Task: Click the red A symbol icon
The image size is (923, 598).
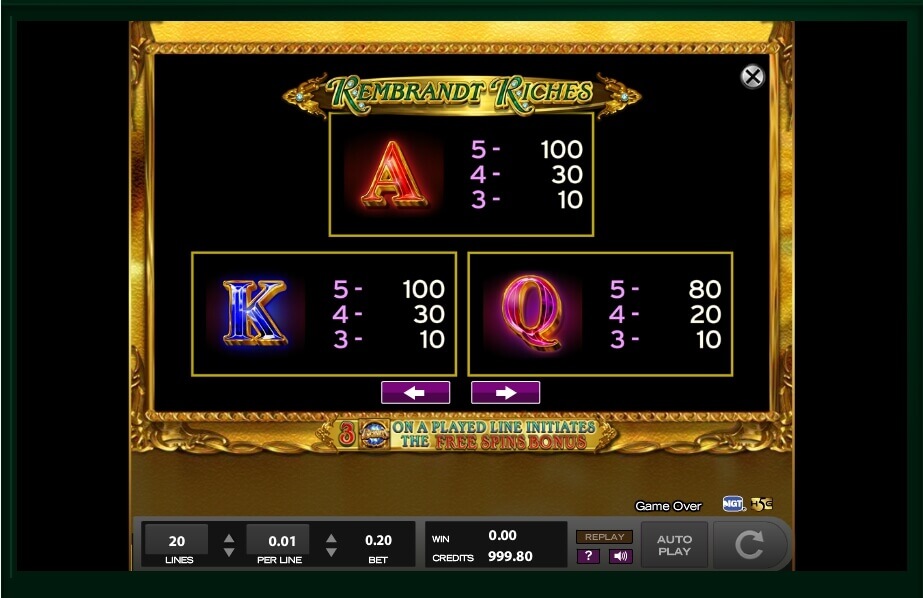Action: pyautogui.click(x=394, y=175)
